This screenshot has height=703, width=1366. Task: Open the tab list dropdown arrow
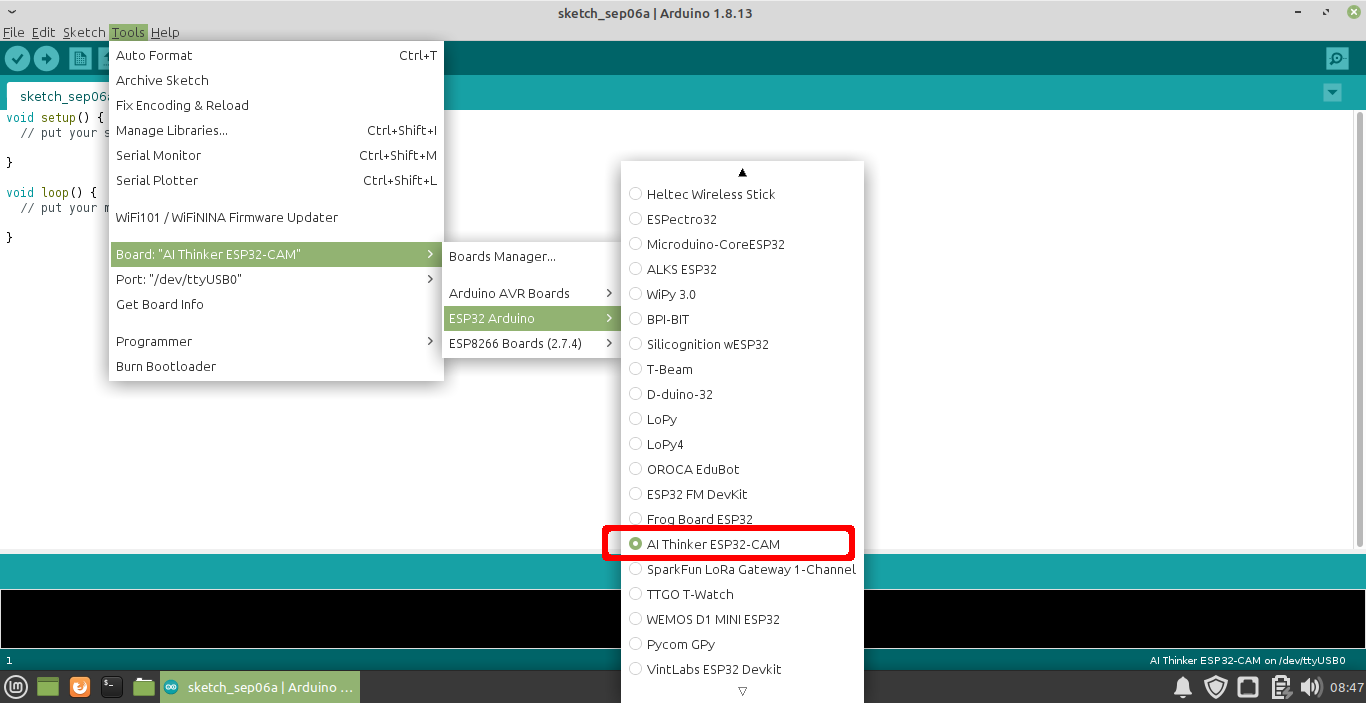[x=1332, y=91]
